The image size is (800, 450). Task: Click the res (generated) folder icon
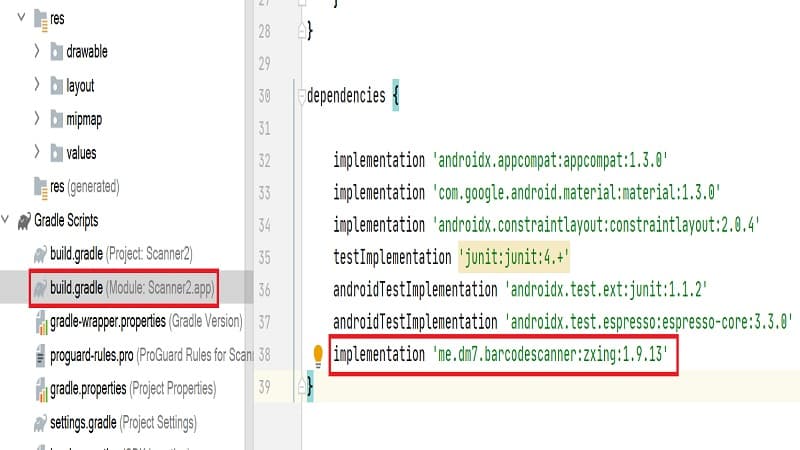point(40,186)
